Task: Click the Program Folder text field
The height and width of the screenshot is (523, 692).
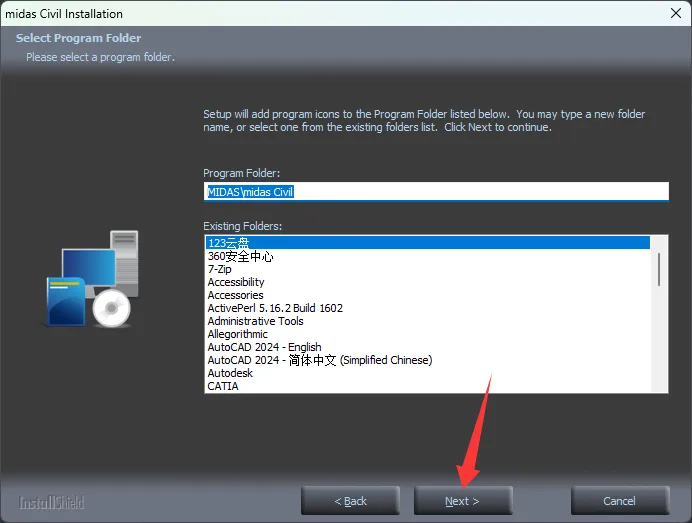Action: tap(436, 192)
